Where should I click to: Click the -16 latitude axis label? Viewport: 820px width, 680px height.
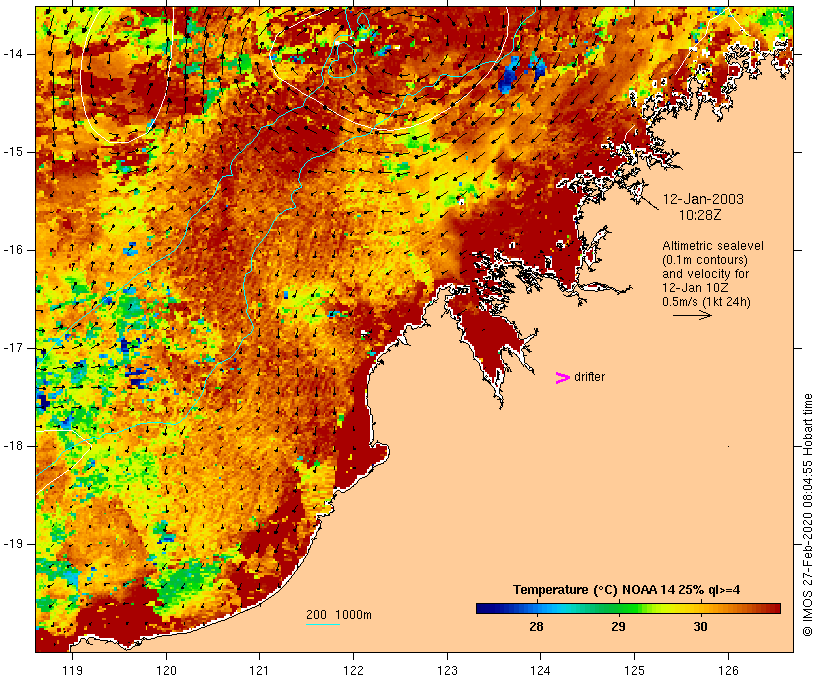13,250
